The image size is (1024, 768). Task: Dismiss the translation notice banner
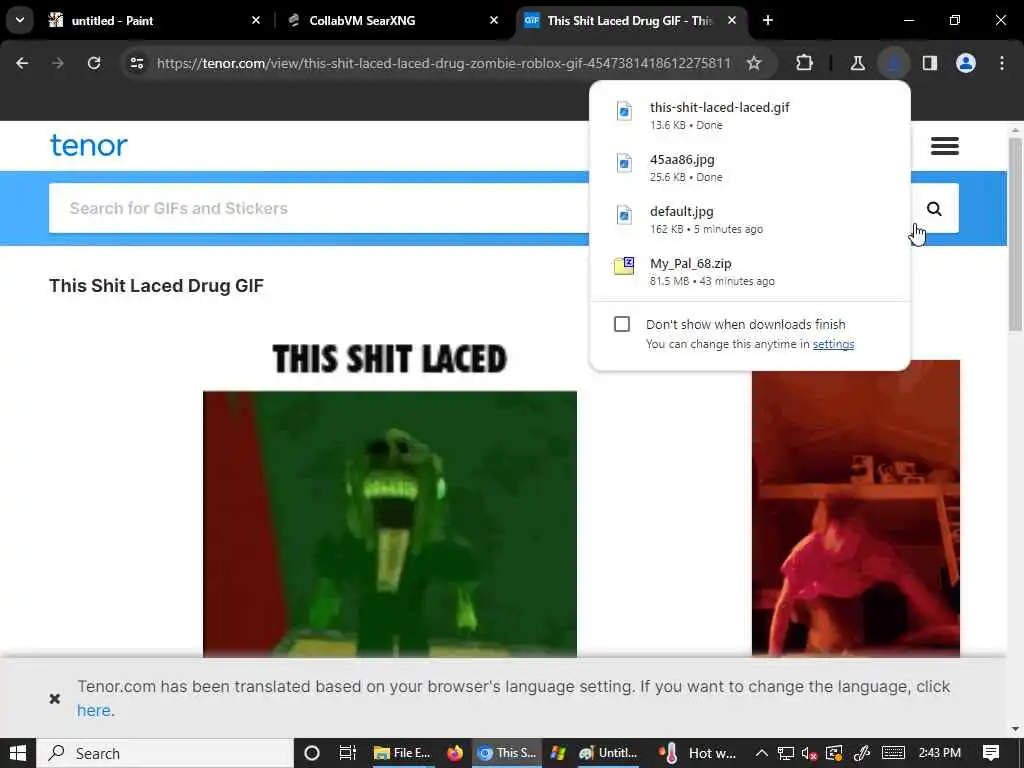tap(55, 699)
